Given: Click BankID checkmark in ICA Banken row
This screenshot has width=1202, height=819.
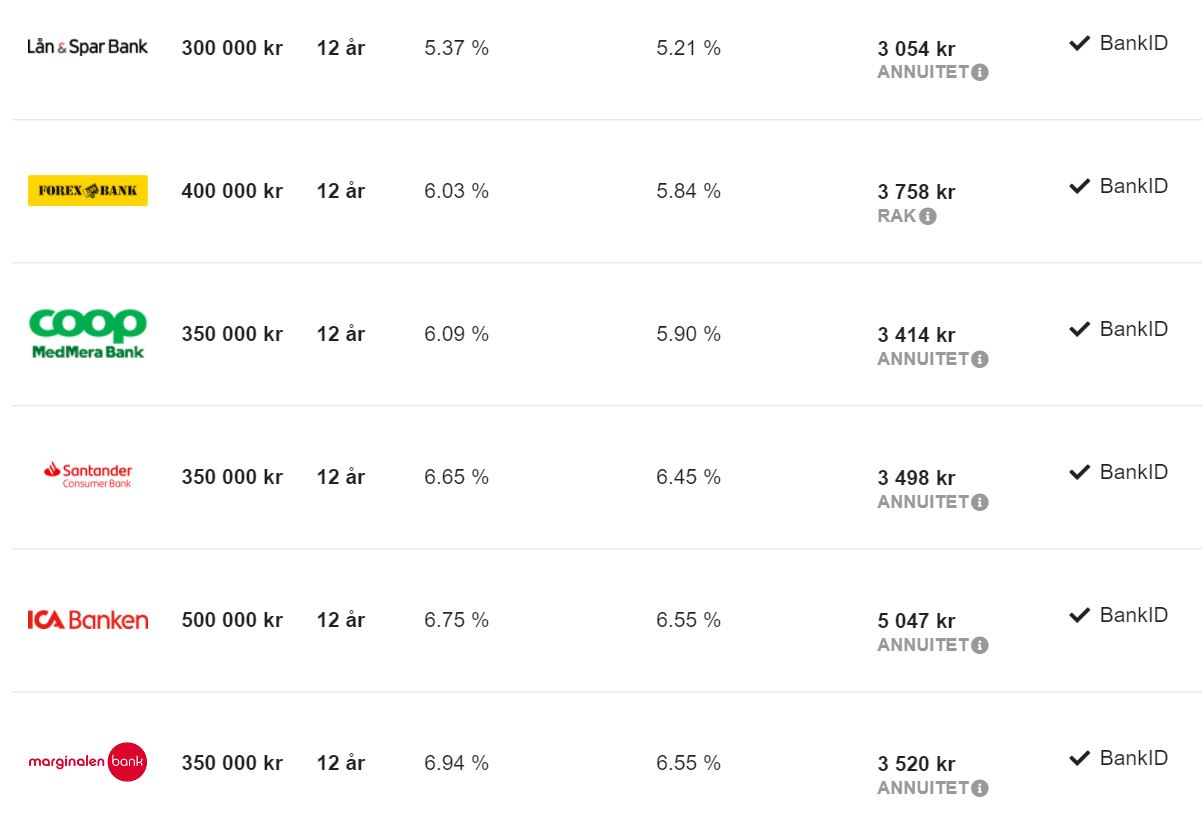Looking at the screenshot, I should tap(1079, 615).
